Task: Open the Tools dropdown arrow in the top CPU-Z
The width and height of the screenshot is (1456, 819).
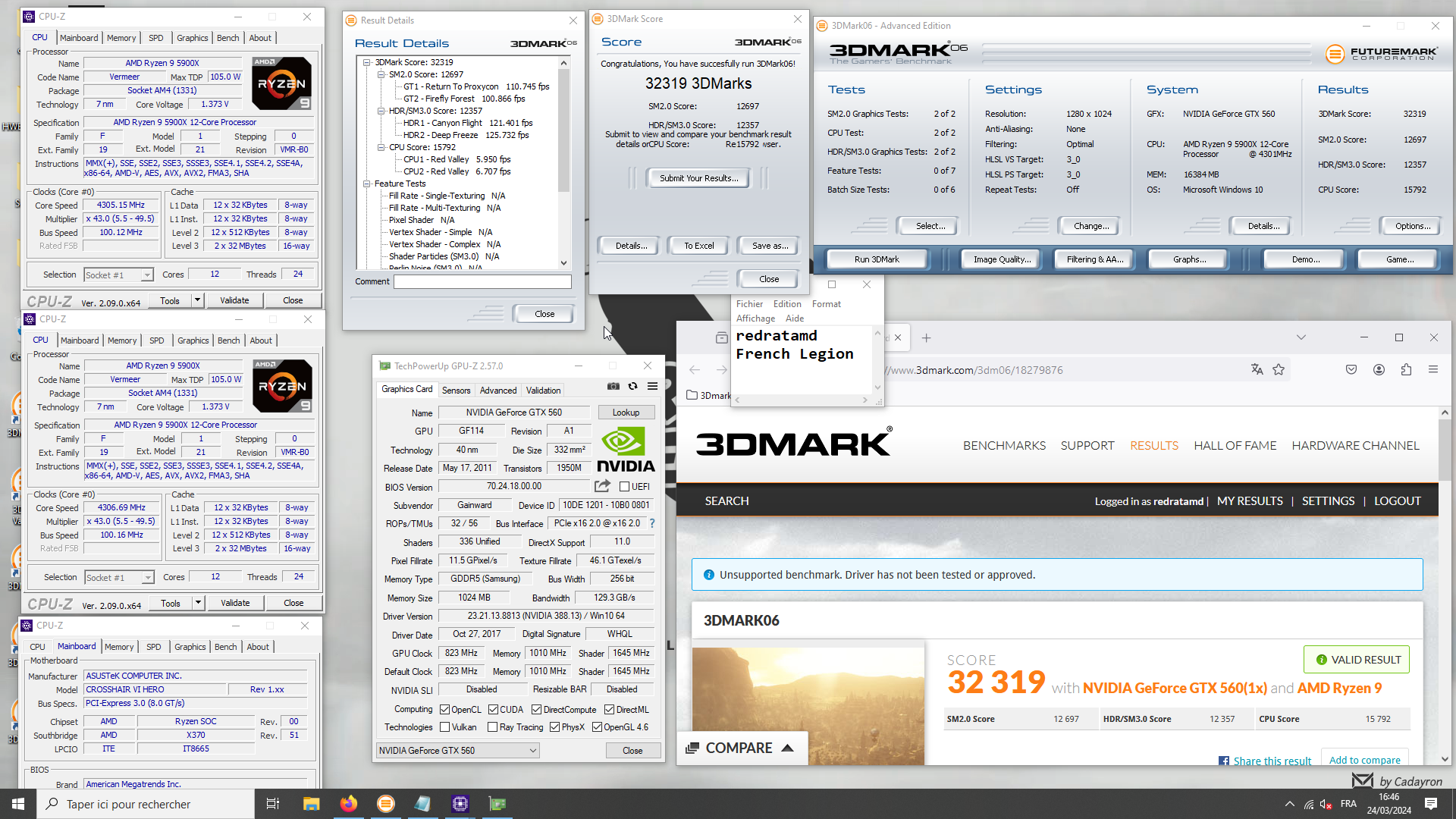Action: coord(197,300)
